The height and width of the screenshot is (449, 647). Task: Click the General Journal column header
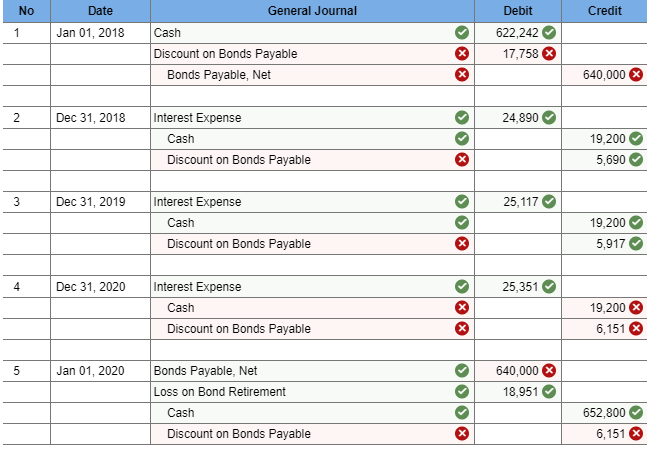click(312, 11)
